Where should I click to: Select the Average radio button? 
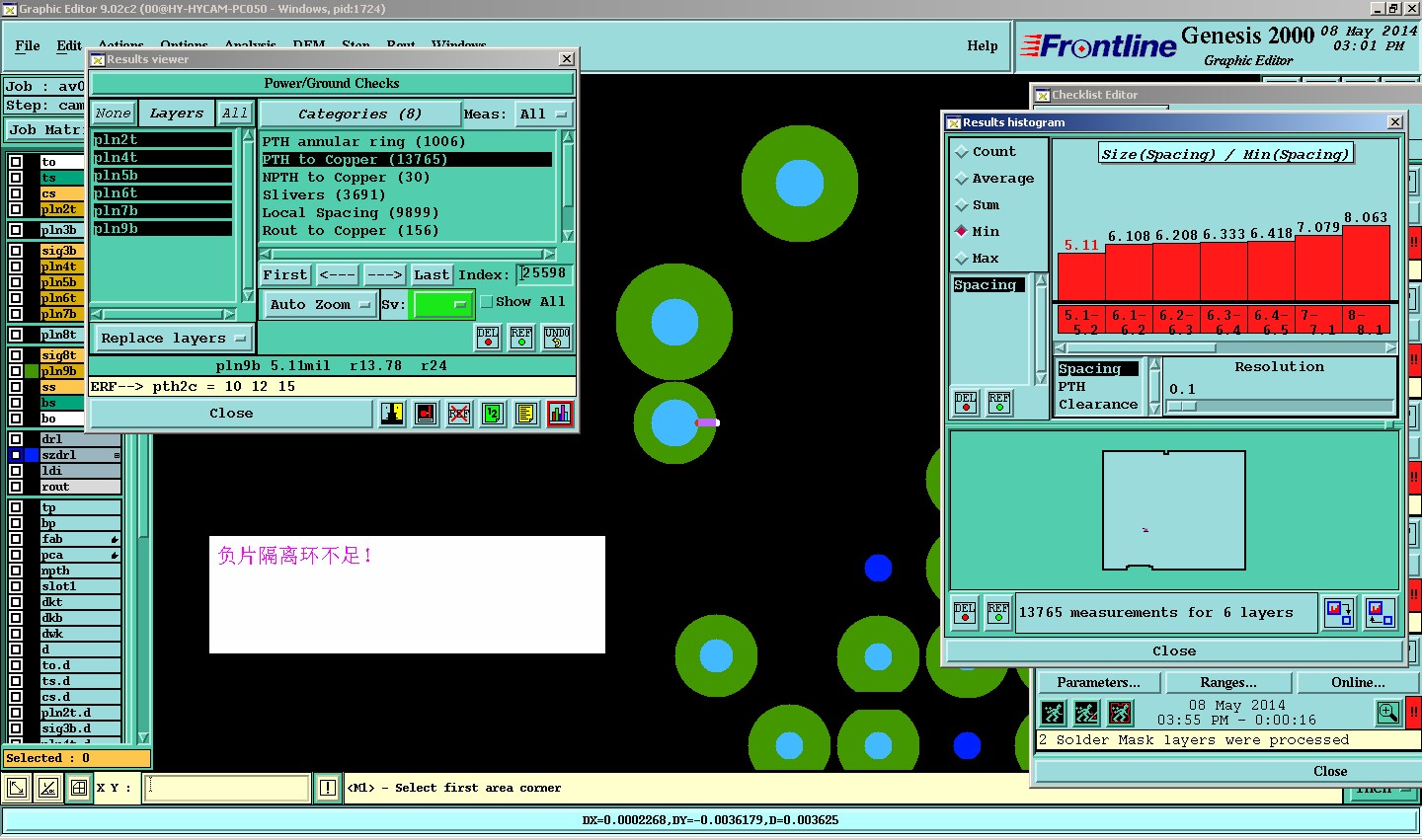pos(962,179)
